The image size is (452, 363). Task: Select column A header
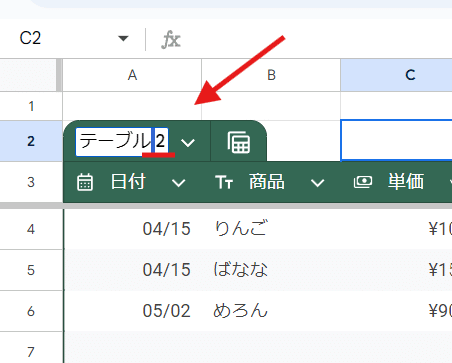tap(132, 75)
